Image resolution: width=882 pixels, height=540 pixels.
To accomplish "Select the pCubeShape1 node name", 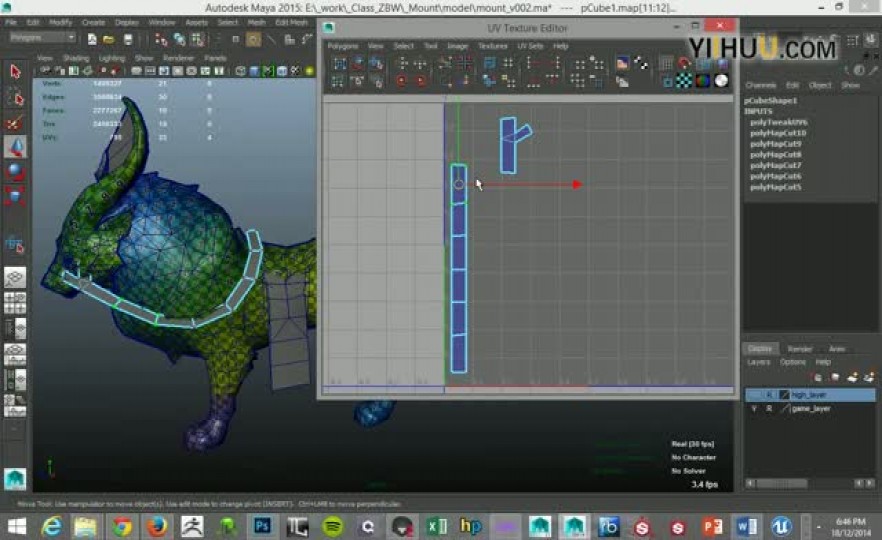I will click(771, 101).
